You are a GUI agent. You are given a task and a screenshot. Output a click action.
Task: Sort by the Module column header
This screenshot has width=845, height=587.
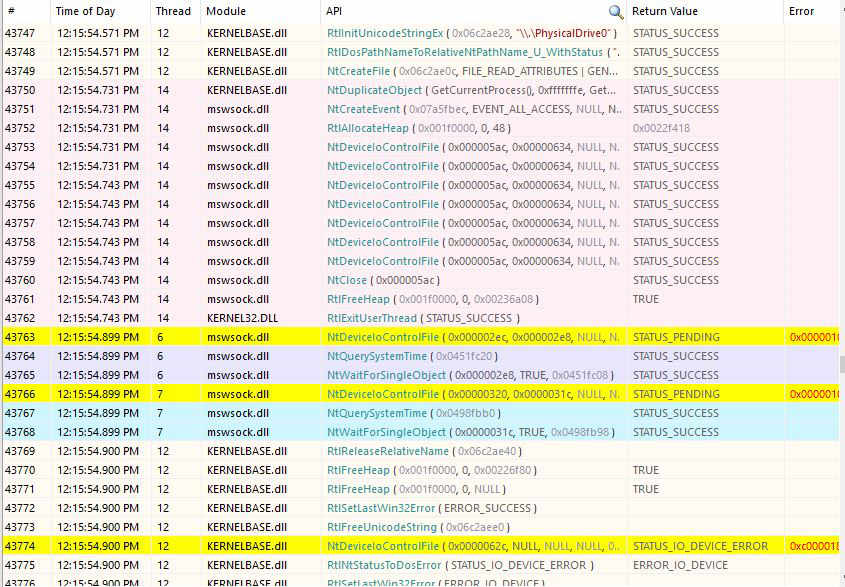pyautogui.click(x=228, y=12)
